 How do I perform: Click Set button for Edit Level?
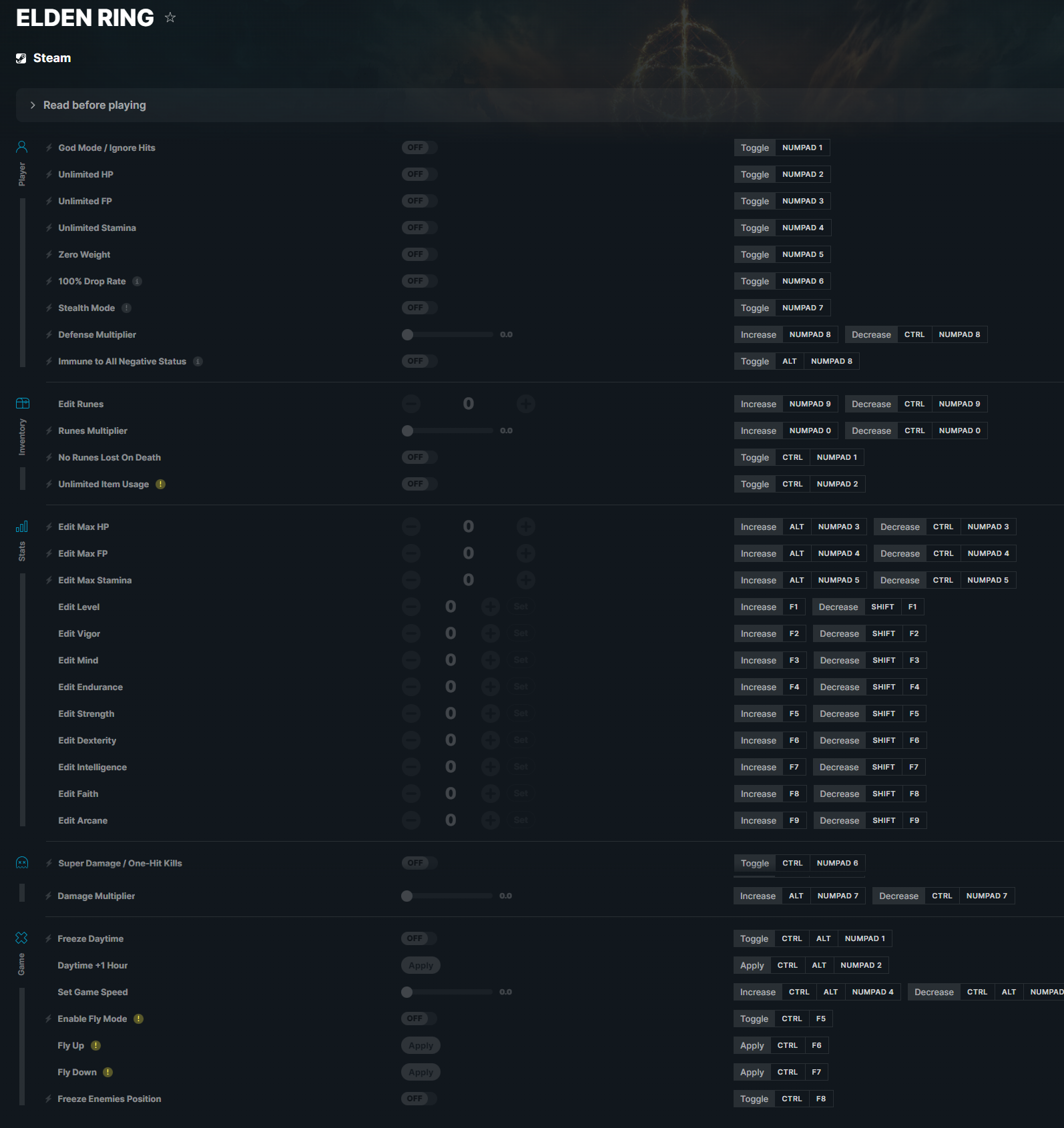click(x=521, y=607)
